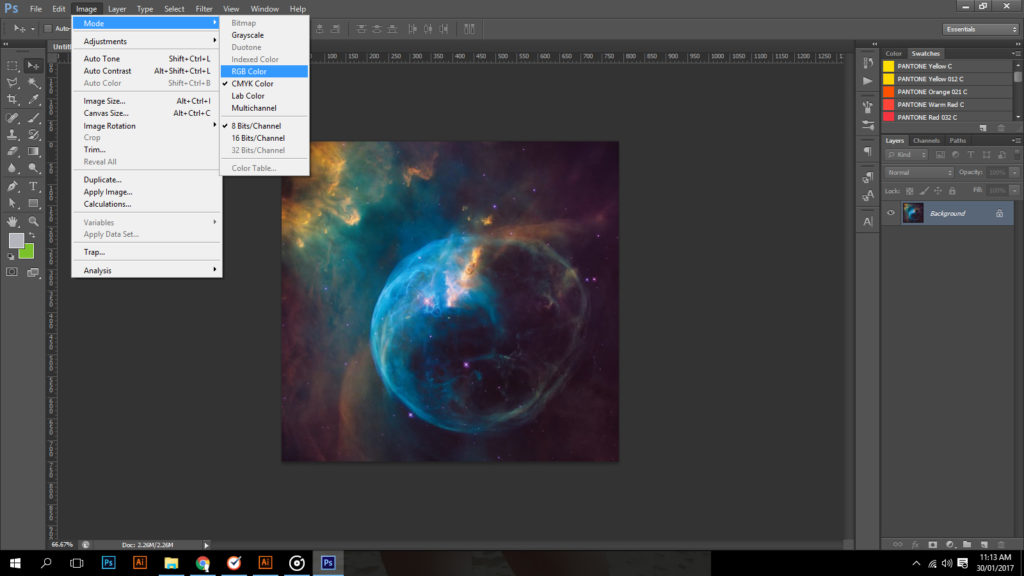Screen dimensions: 1024x576
Task: Select the Horizontal Type tool
Action: (x=34, y=186)
